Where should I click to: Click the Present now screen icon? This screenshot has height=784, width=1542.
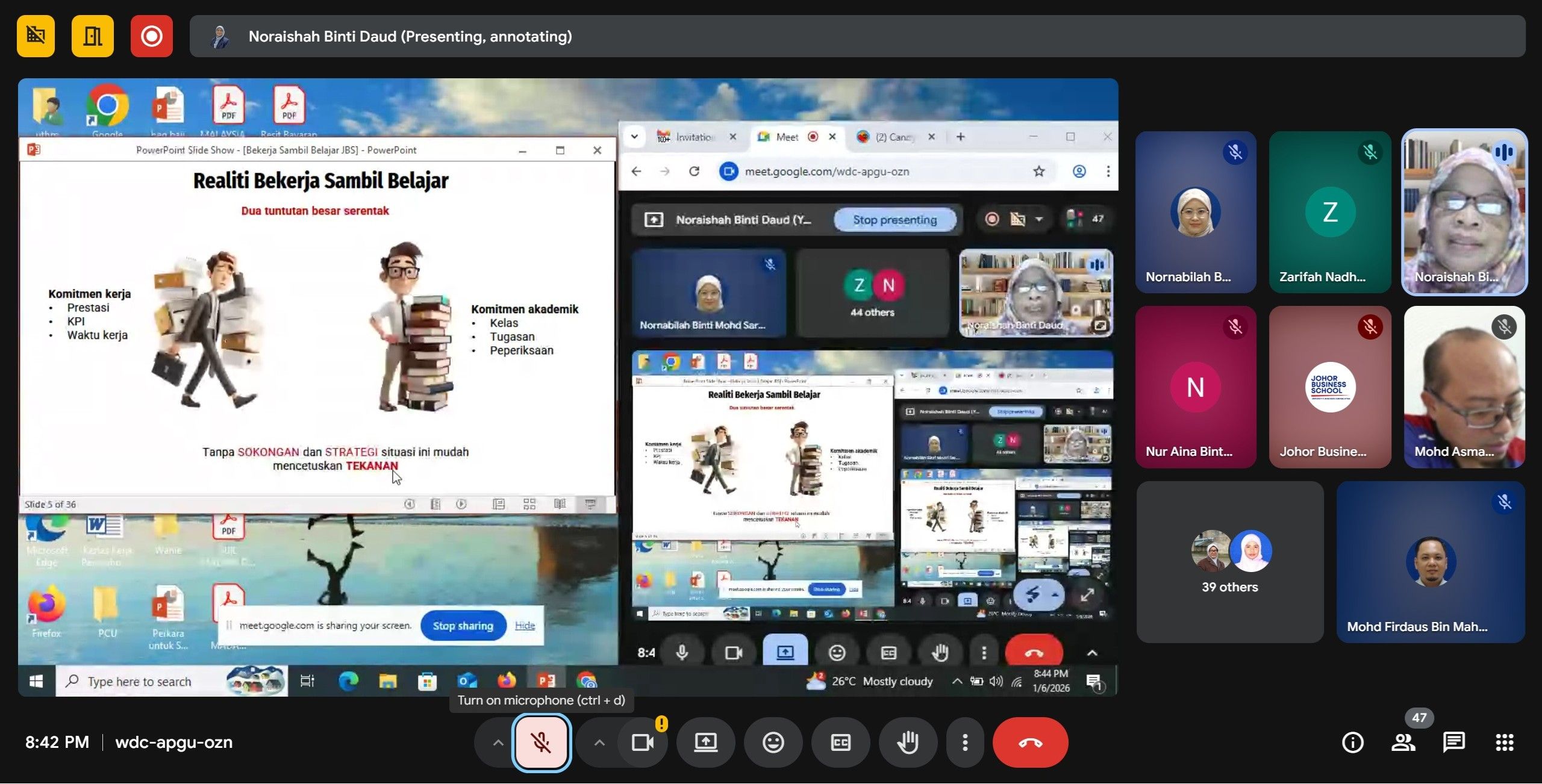[705, 742]
